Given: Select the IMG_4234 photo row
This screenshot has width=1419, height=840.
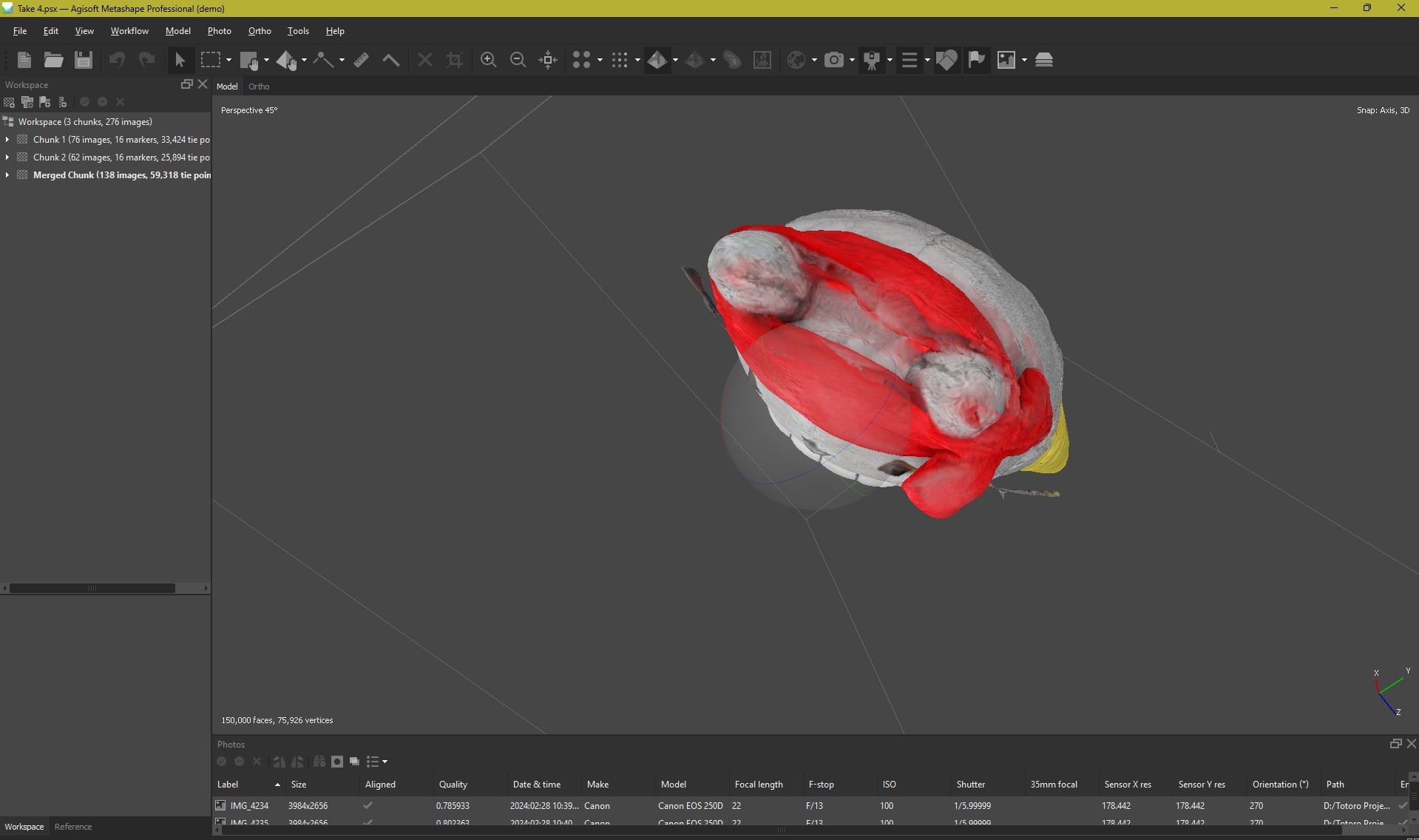Looking at the screenshot, I should [x=249, y=806].
